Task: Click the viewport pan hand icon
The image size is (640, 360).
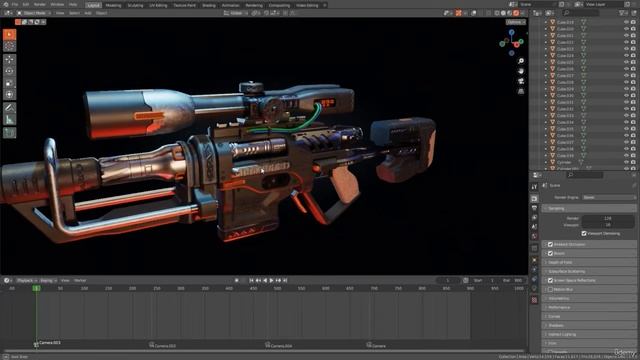Action: coord(521,71)
